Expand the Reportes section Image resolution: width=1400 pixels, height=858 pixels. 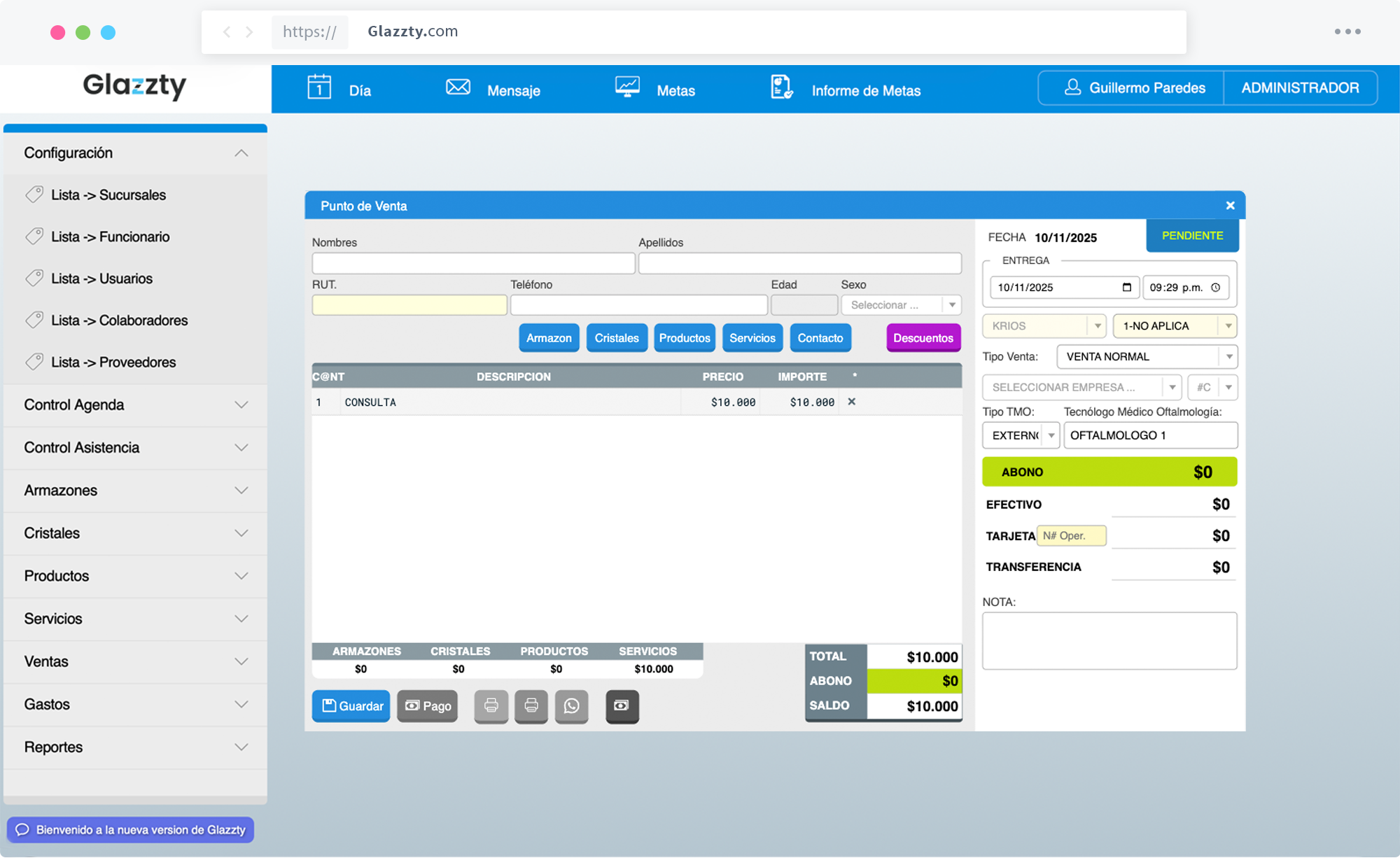[241, 747]
